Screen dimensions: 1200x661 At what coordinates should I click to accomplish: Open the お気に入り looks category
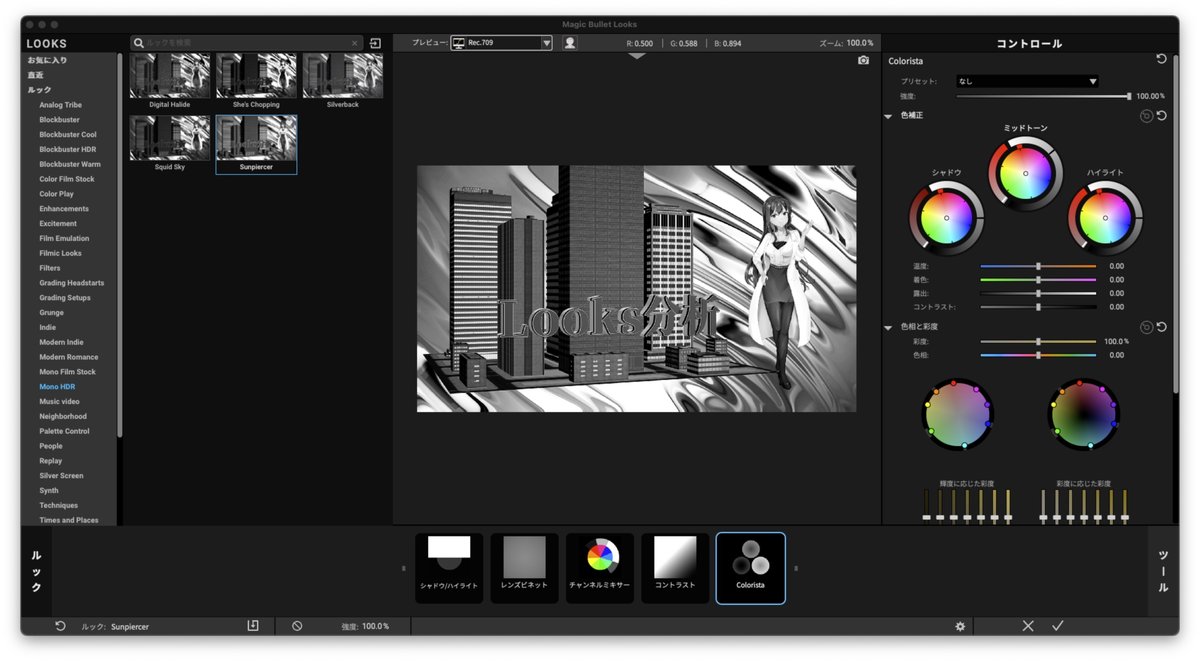[48, 60]
